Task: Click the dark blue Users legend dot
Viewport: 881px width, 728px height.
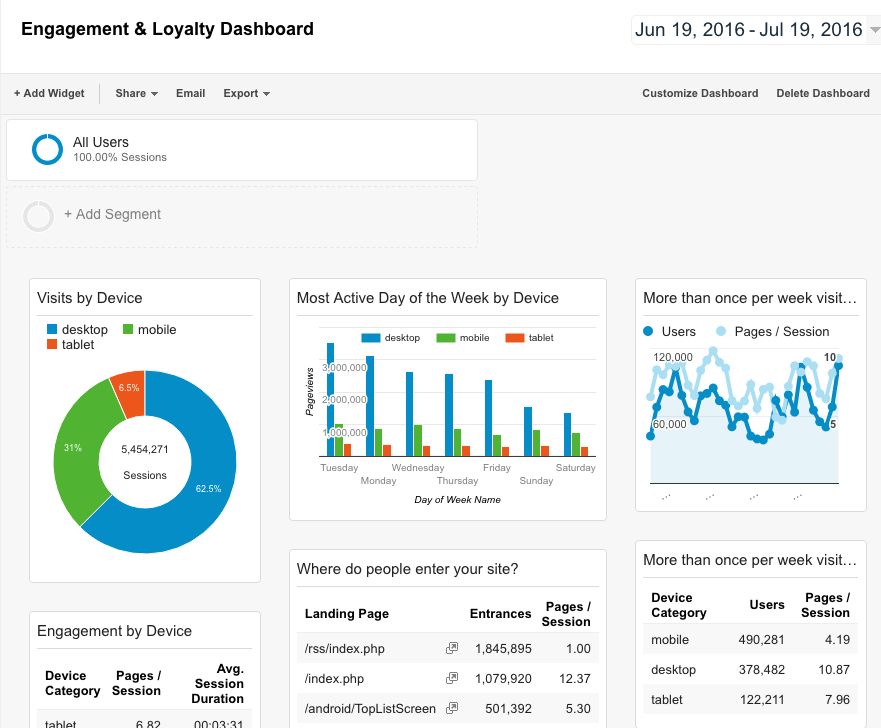Action: pos(649,332)
